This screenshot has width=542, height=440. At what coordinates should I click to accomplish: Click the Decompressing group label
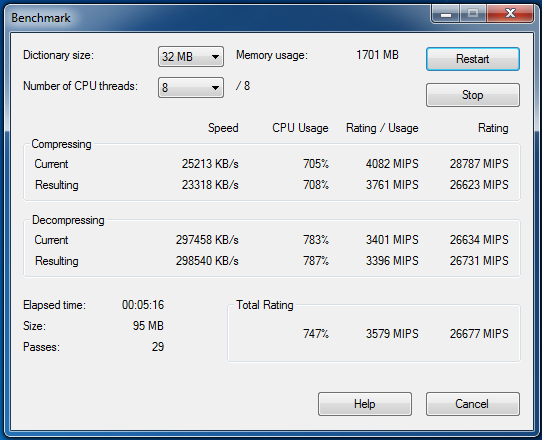point(68,220)
